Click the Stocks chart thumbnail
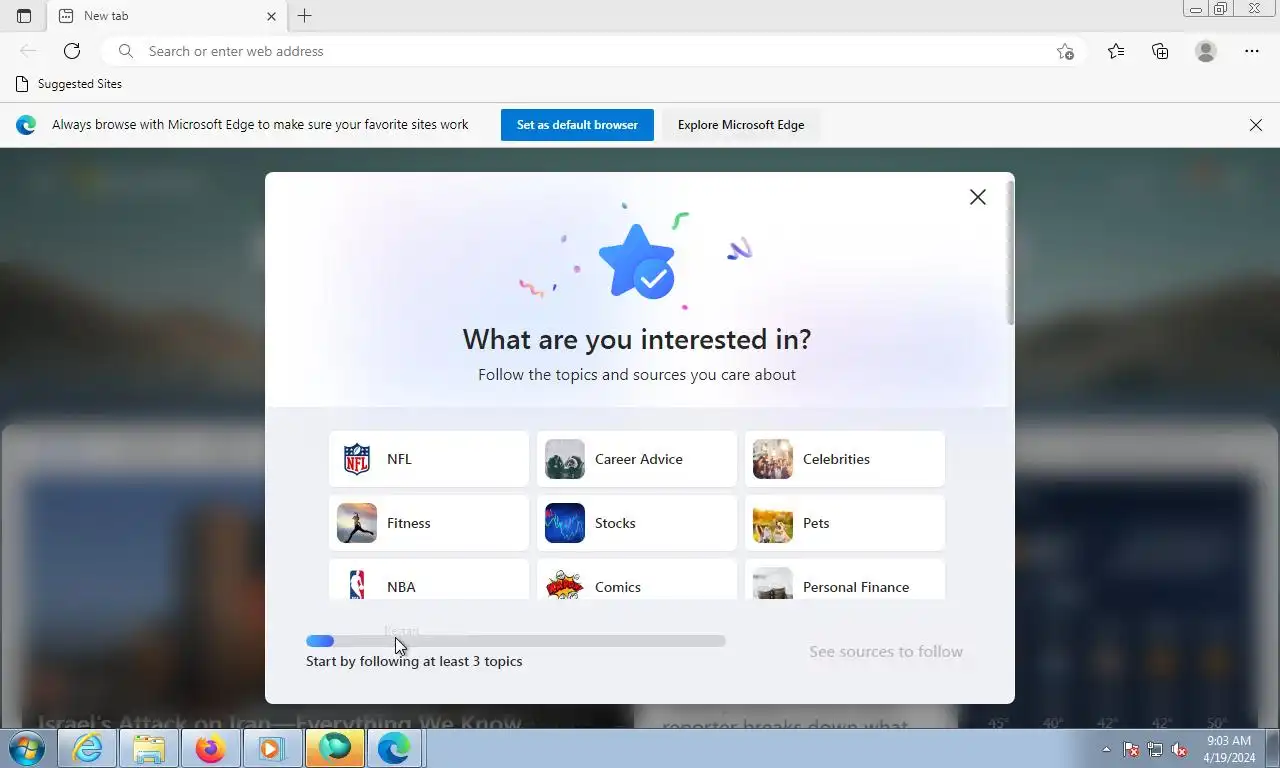 tap(565, 523)
